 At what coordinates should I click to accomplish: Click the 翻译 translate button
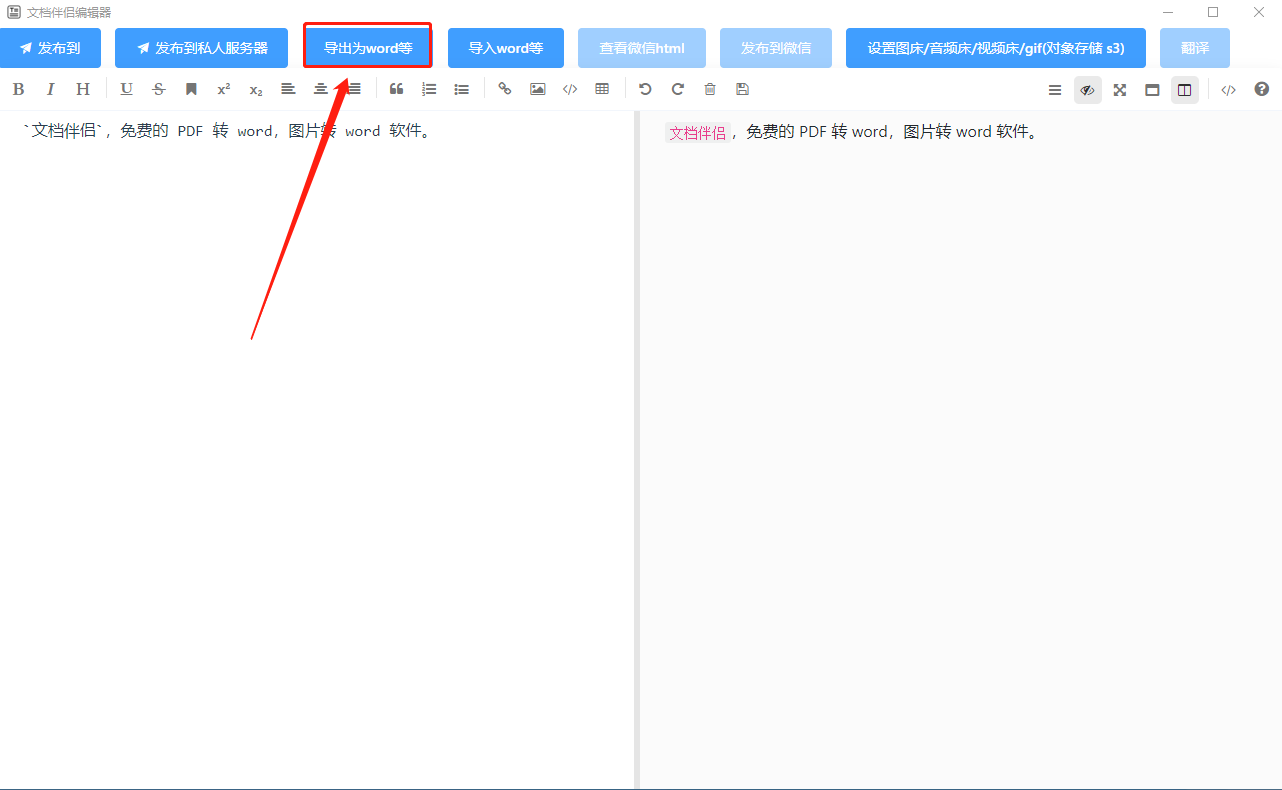point(1195,48)
